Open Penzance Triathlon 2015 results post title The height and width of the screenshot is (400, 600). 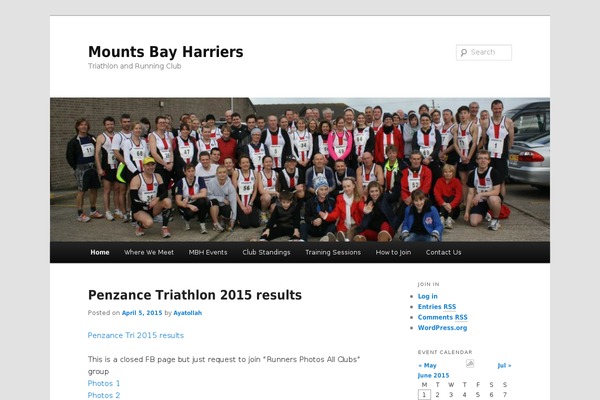click(195, 295)
